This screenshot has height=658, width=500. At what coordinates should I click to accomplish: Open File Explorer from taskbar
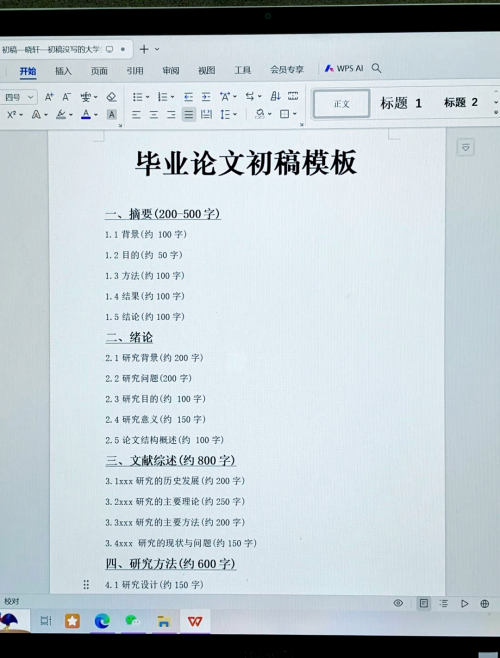pos(164,621)
